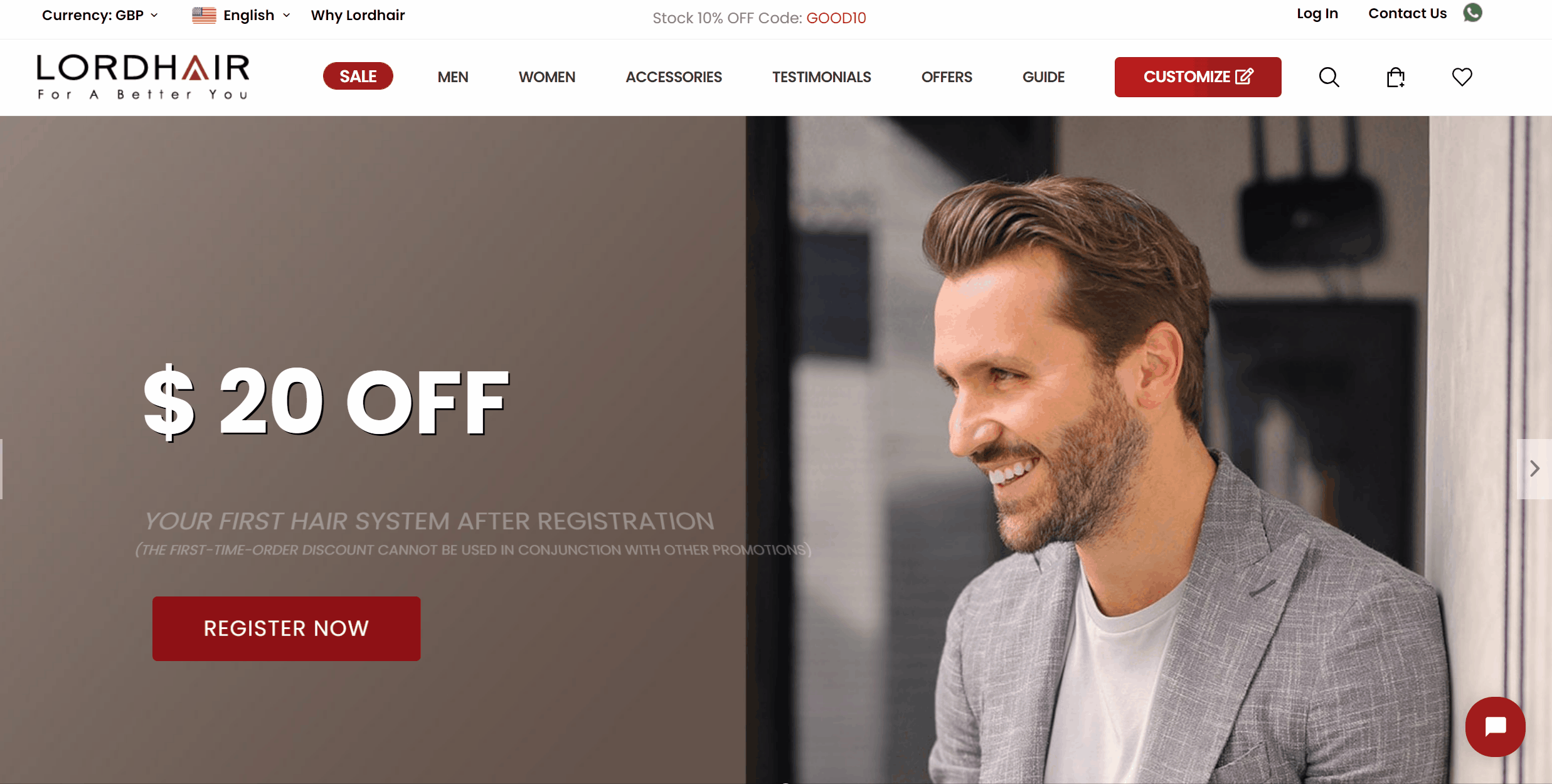The height and width of the screenshot is (784, 1552).
Task: Open the live chat bubble
Action: point(1495,726)
